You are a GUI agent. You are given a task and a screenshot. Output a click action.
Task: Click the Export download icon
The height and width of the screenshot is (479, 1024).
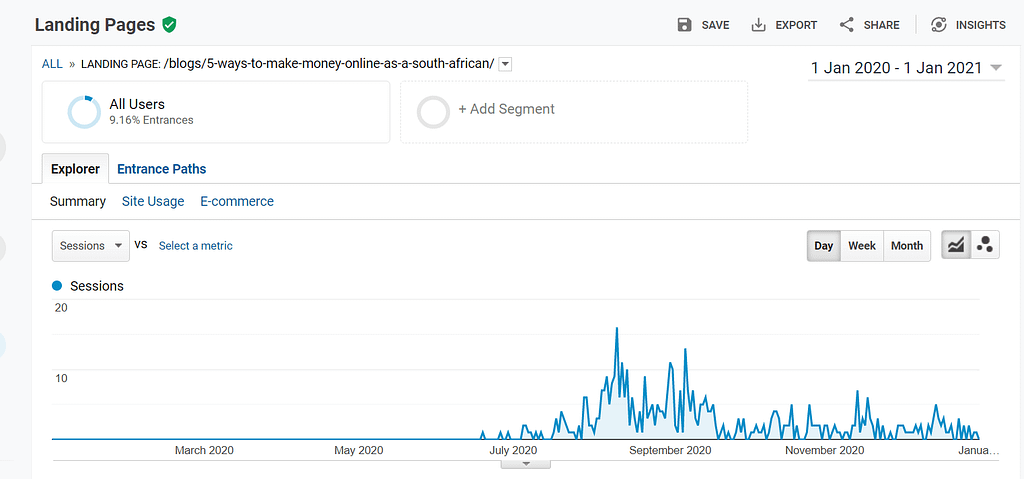coord(759,25)
